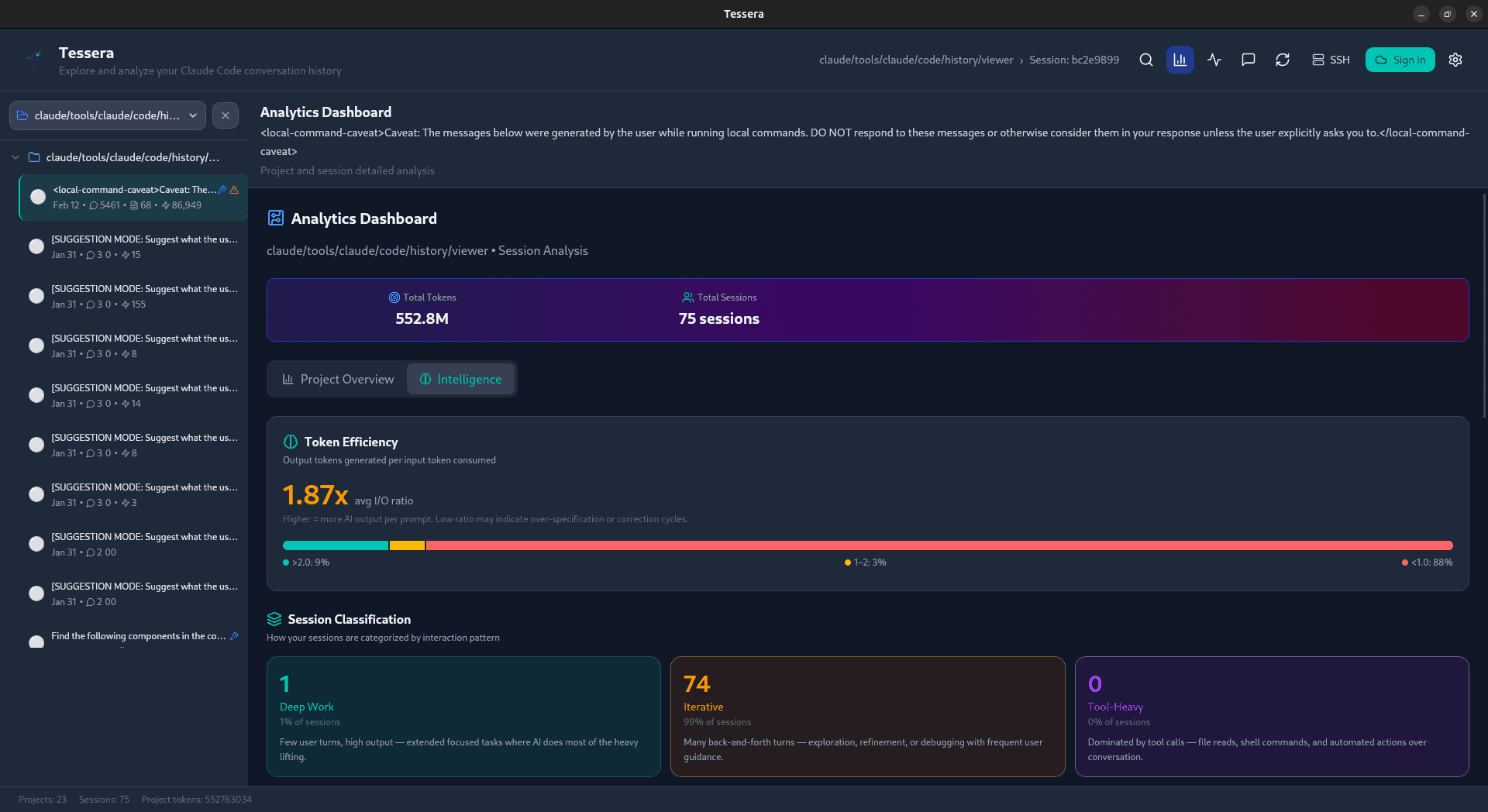Image resolution: width=1488 pixels, height=812 pixels.
Task: Clear project selection with X button
Action: 226,115
